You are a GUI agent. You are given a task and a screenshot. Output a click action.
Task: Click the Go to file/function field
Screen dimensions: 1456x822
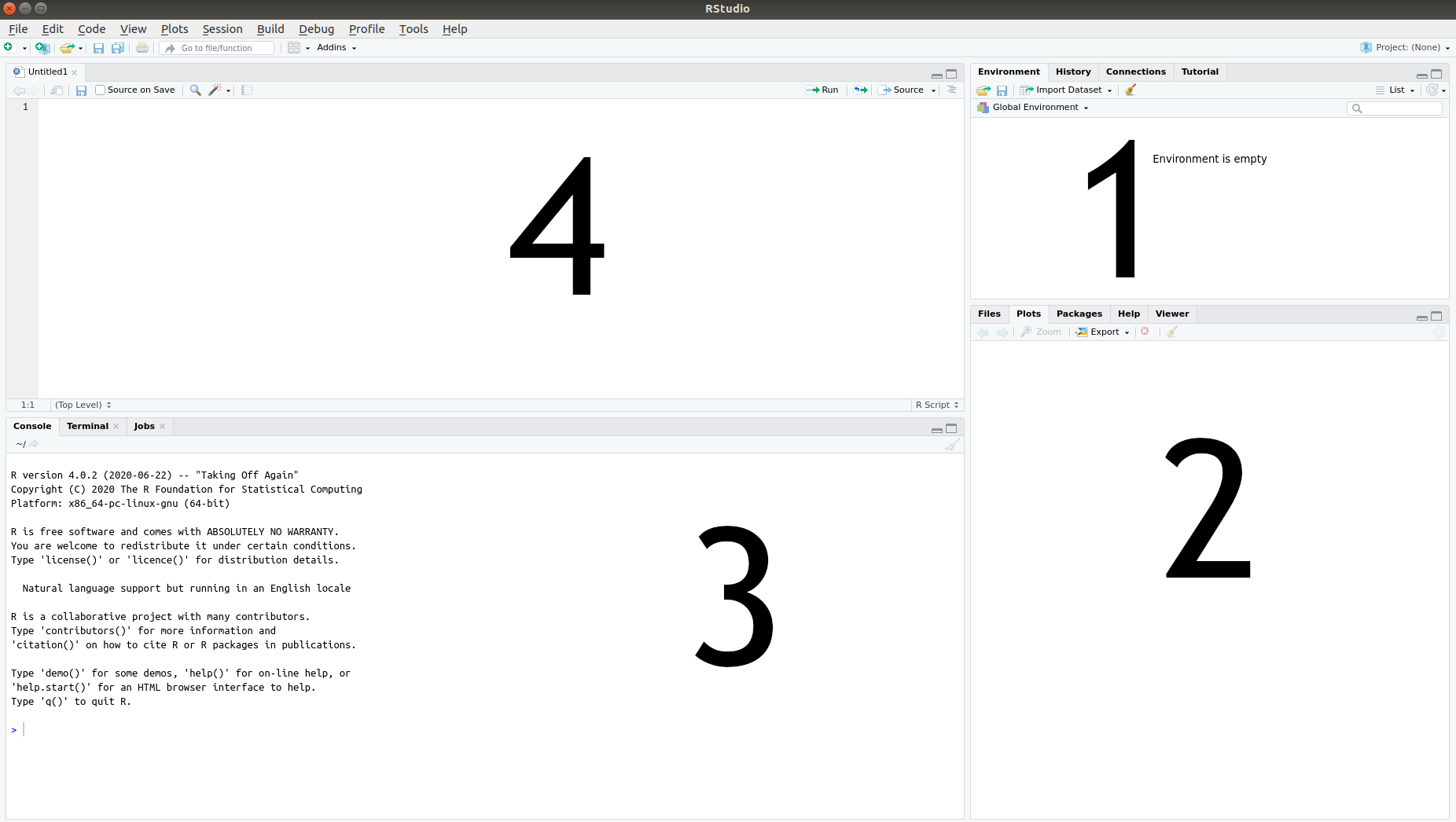coord(217,48)
